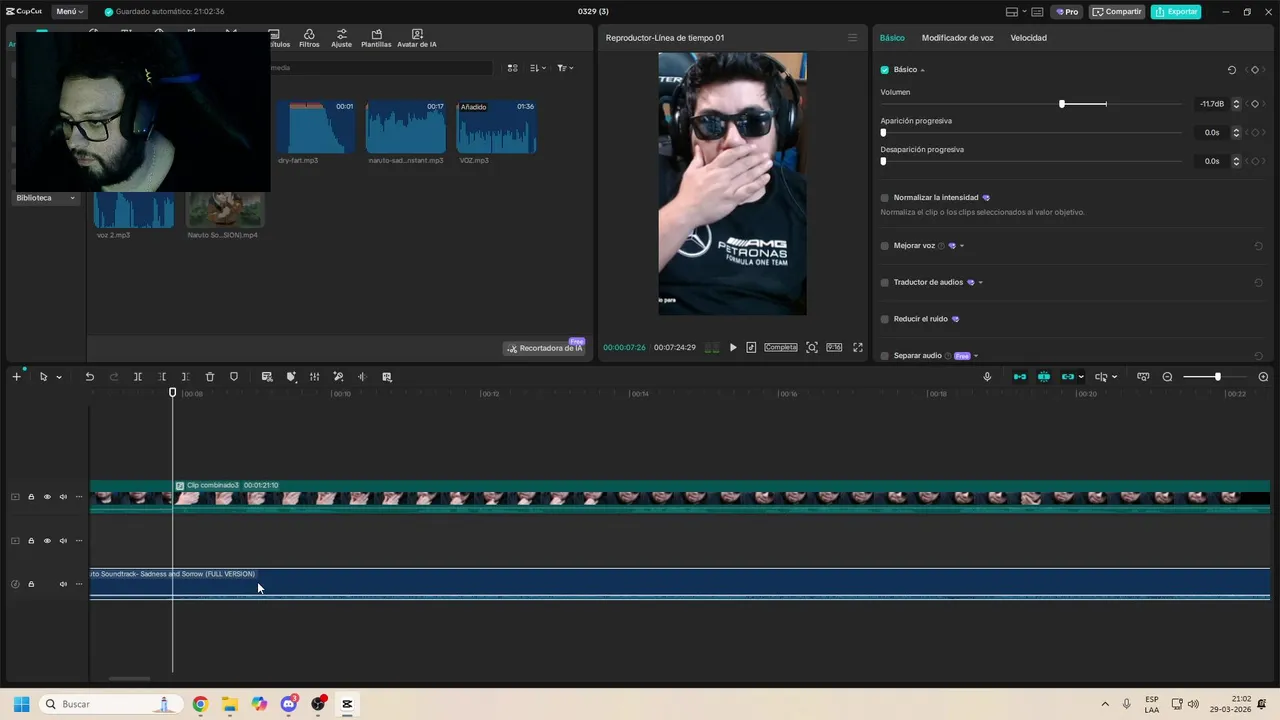Reset the Básico audio settings

coord(1231,70)
